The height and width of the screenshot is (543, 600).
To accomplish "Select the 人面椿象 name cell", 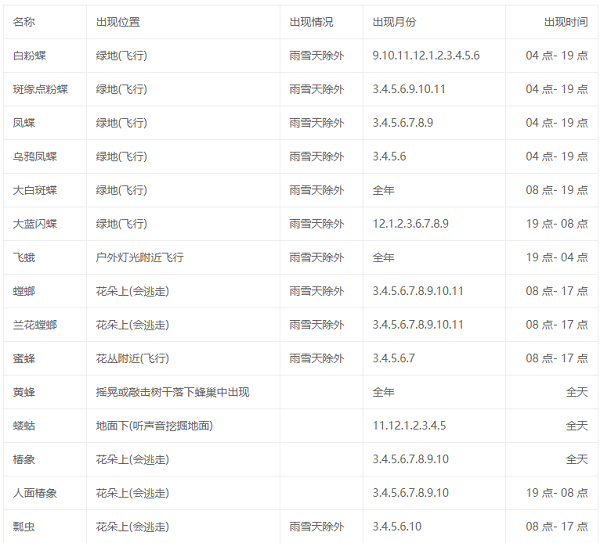I will coord(34,493).
